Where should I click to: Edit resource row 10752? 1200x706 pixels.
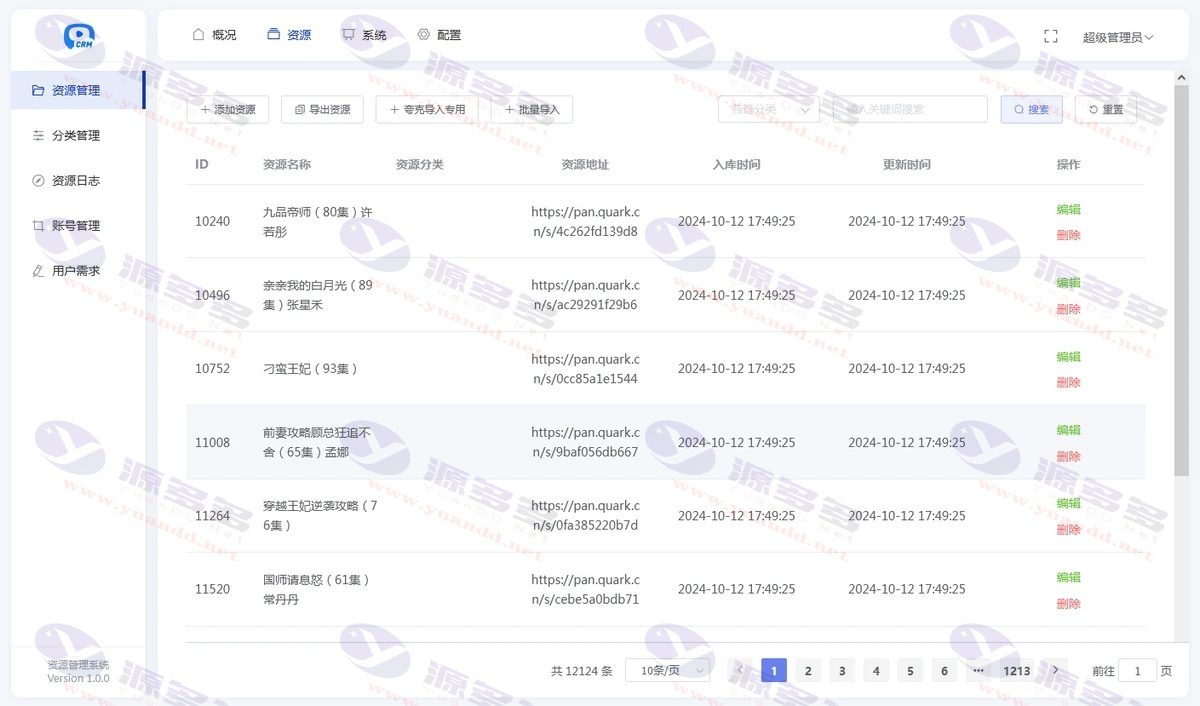(x=1068, y=356)
